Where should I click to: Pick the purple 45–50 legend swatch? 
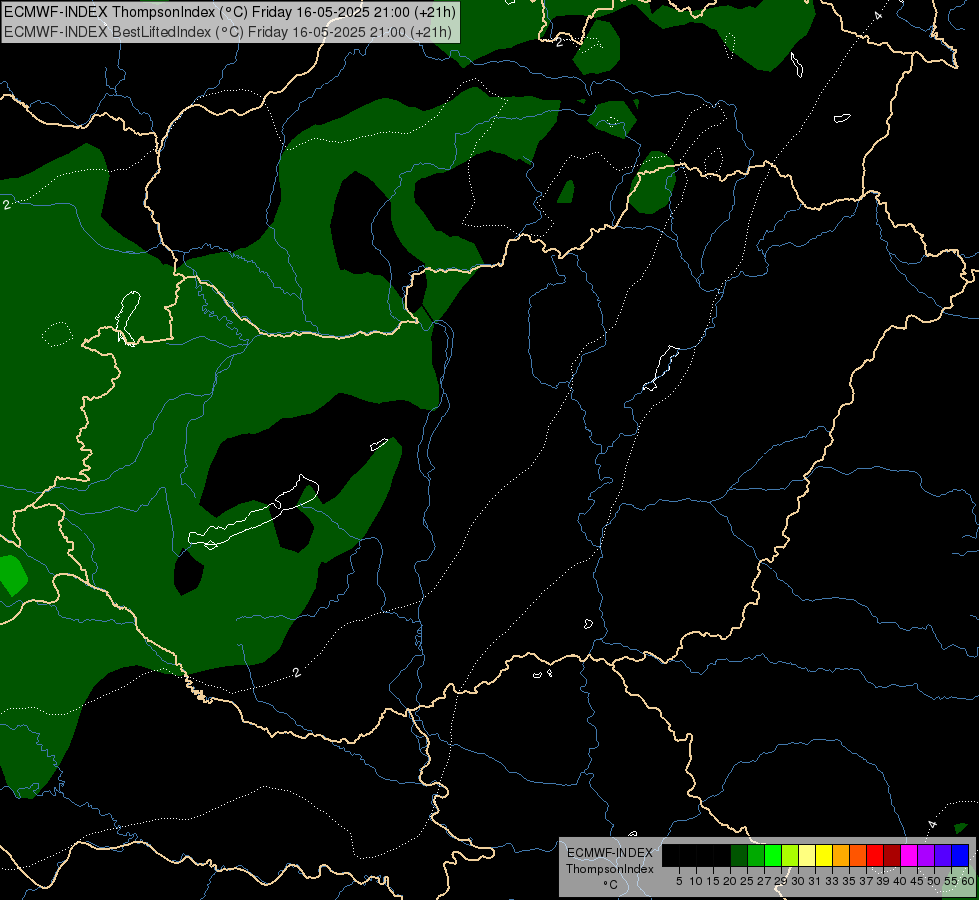pos(926,855)
